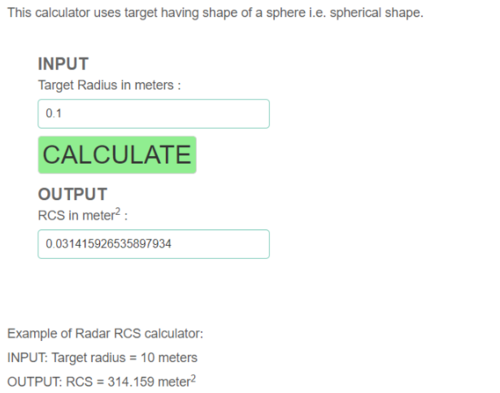Image resolution: width=500 pixels, height=393 pixels.
Task: Click the 'INPUT: Target radius = 10 meters' line
Action: [102, 358]
